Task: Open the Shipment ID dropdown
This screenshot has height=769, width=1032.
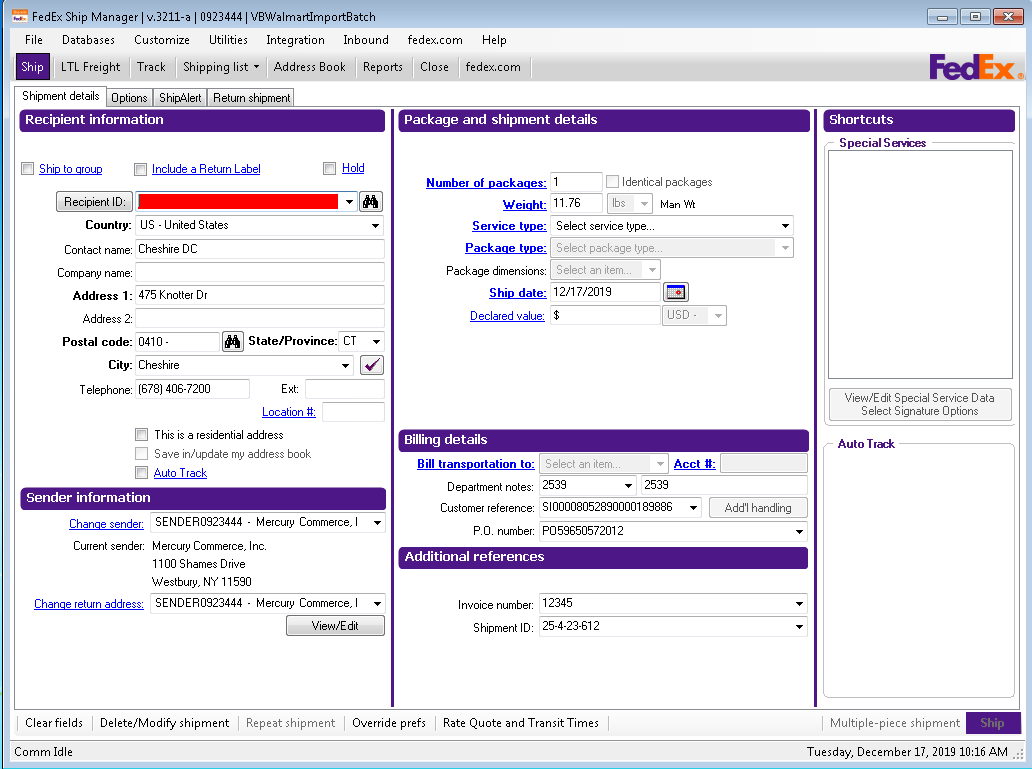Action: [x=799, y=627]
